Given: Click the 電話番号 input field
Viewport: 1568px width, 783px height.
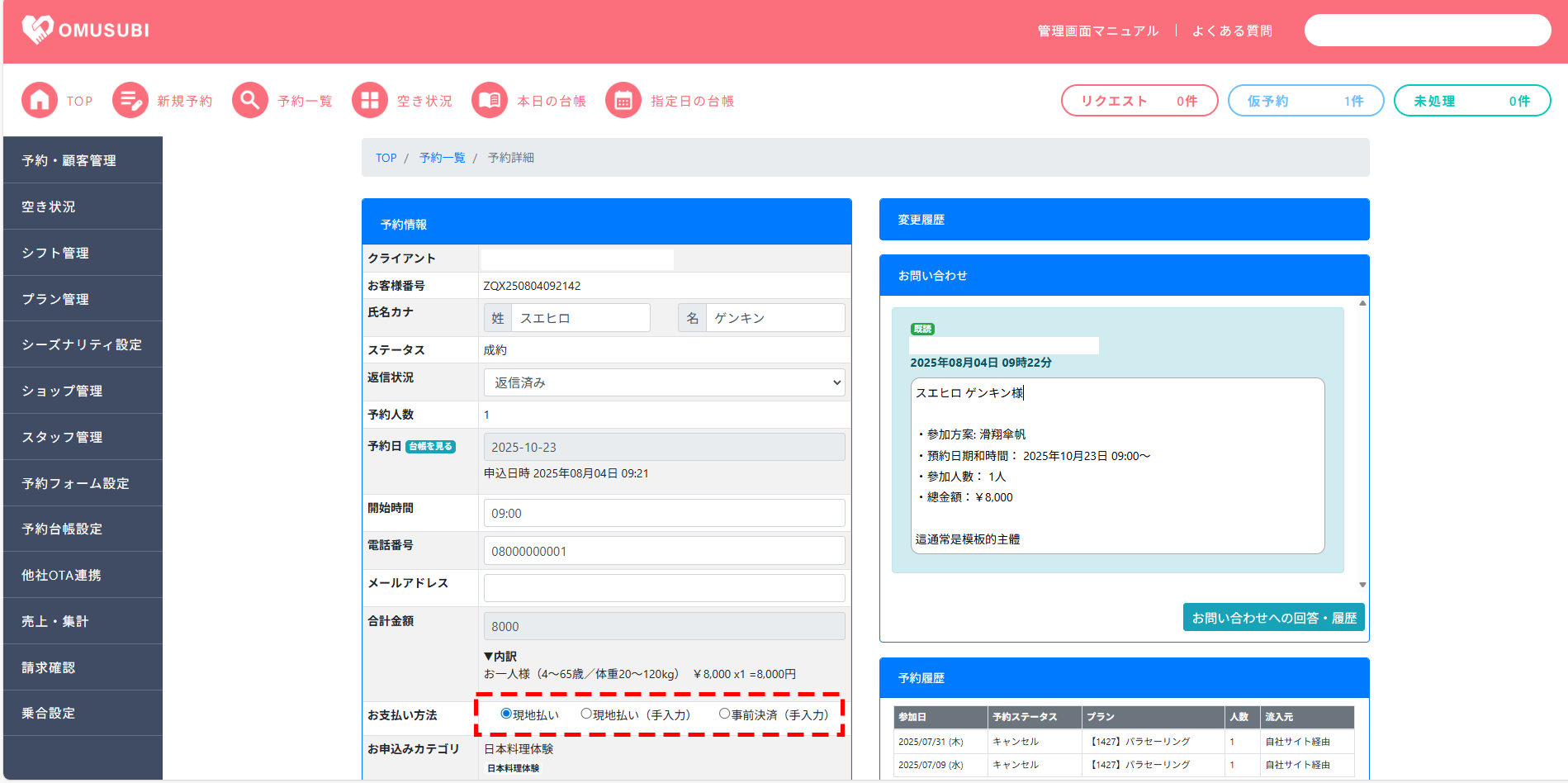Looking at the screenshot, I should pos(664,551).
